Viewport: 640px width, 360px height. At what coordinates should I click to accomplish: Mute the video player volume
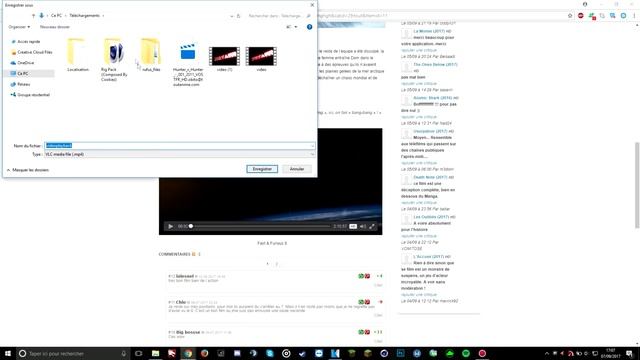coord(363,226)
